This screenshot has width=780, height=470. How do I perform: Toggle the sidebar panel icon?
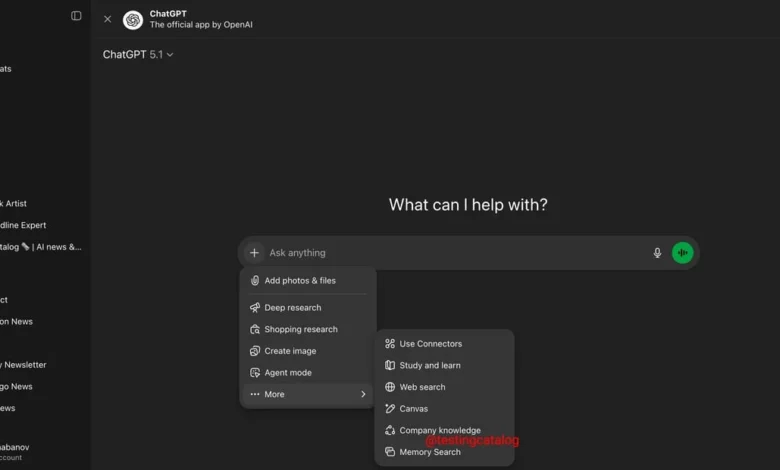pyautogui.click(x=76, y=16)
